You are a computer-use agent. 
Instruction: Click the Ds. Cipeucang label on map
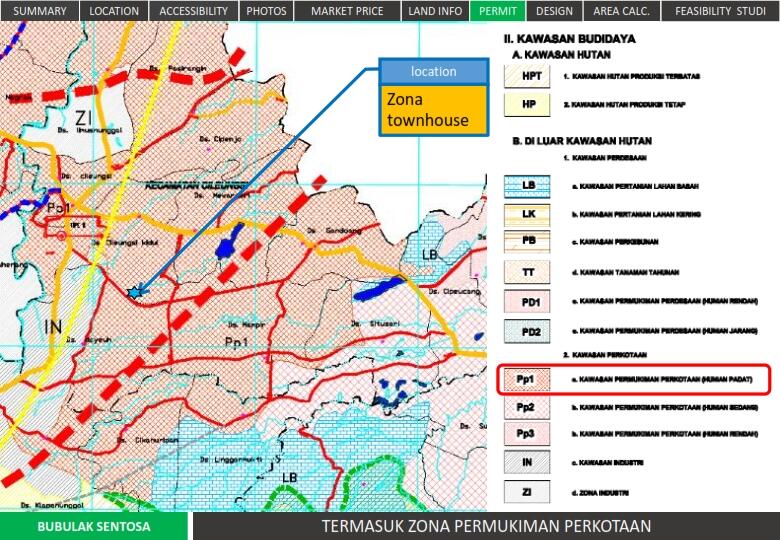pos(454,291)
